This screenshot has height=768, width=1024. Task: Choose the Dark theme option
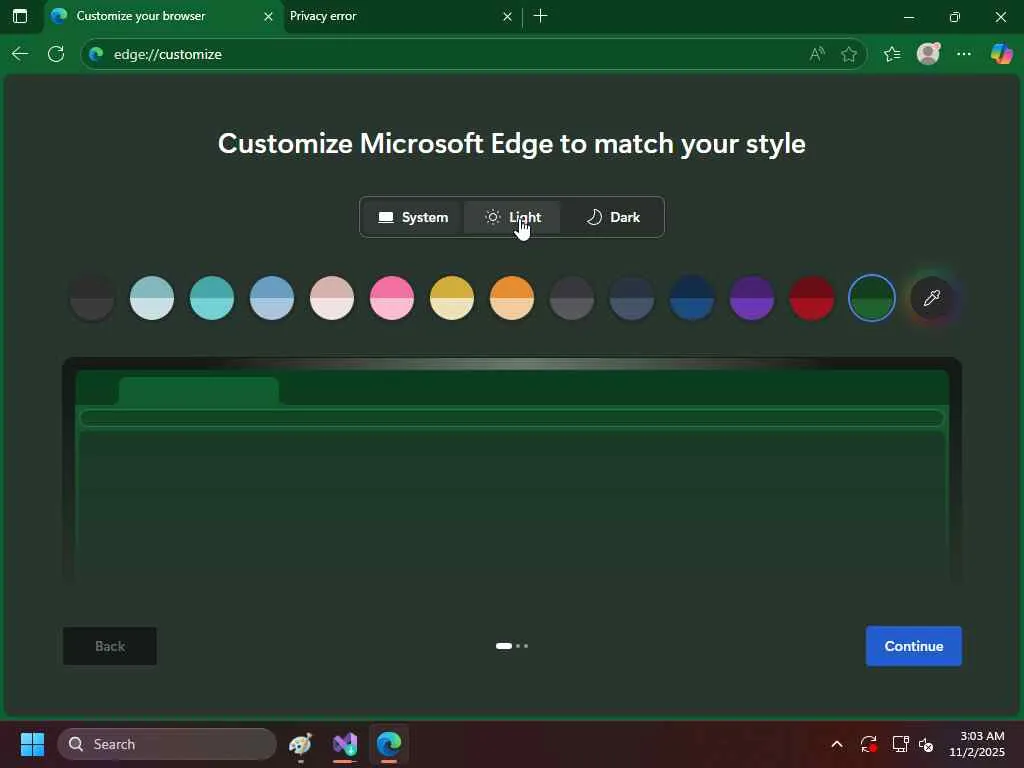612,217
